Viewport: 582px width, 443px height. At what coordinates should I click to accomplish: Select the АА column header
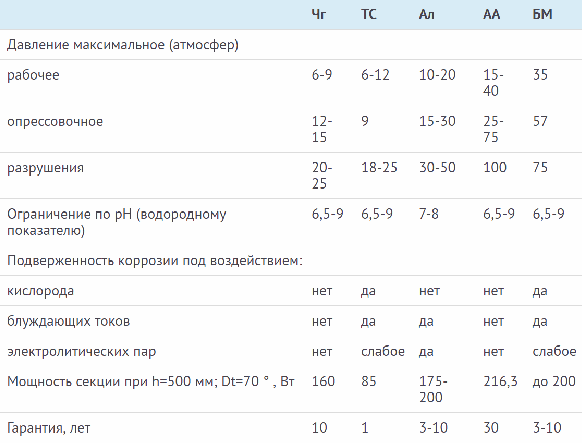[x=491, y=14]
